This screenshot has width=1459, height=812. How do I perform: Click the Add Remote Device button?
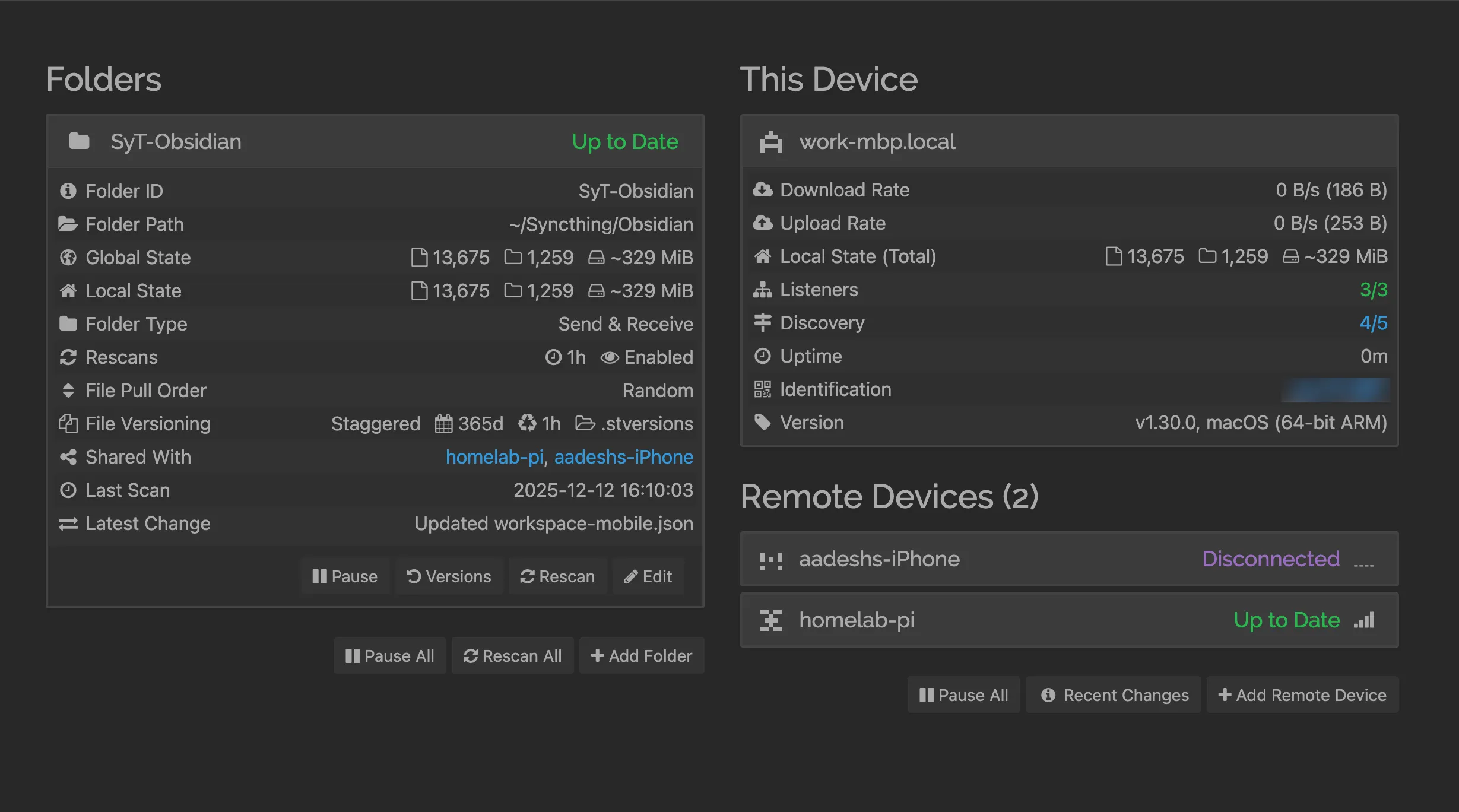pyautogui.click(x=1302, y=694)
